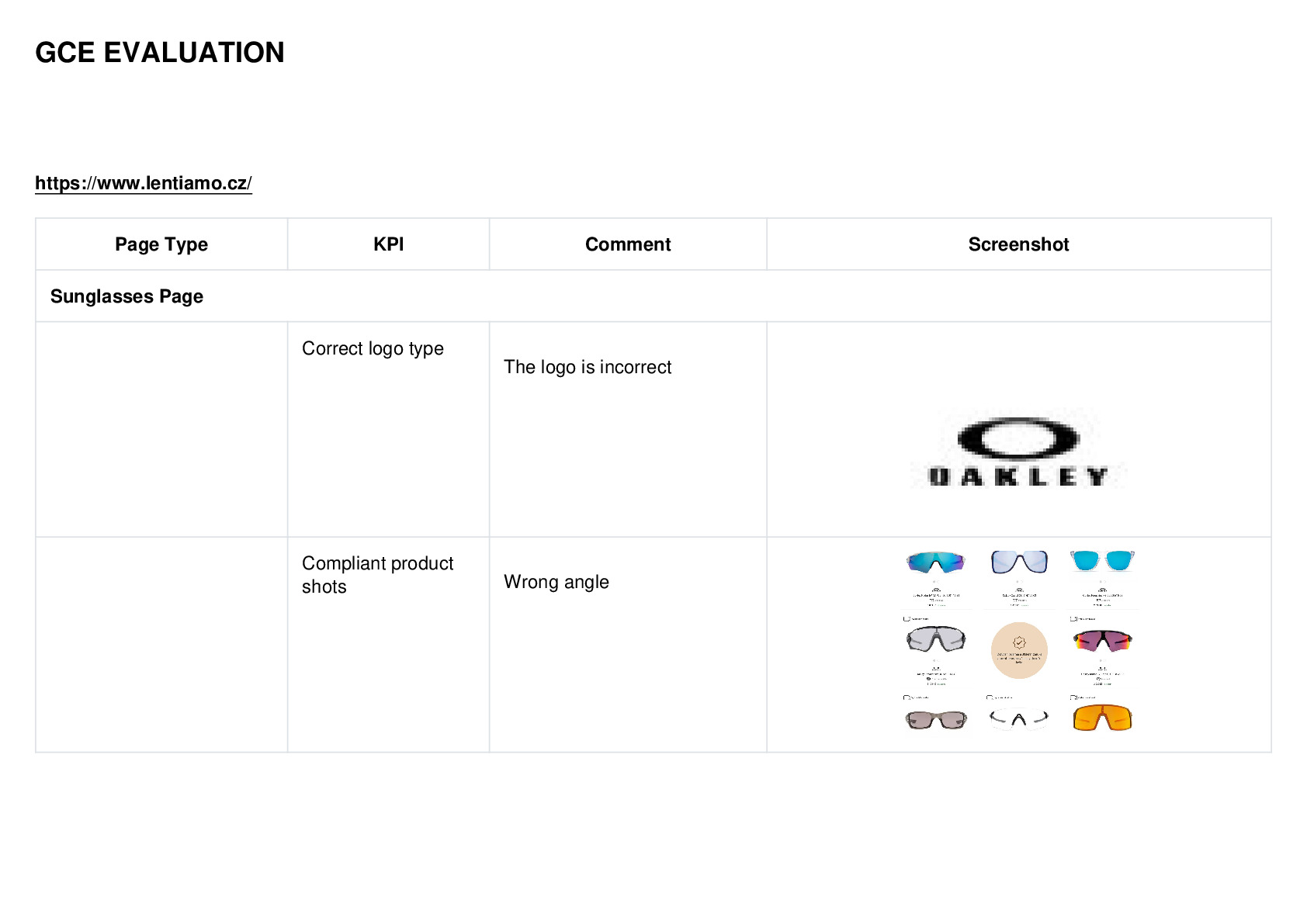This screenshot has height=924, width=1307.
Task: Open the lentiamo.cz hyperlink
Action: coord(144,183)
